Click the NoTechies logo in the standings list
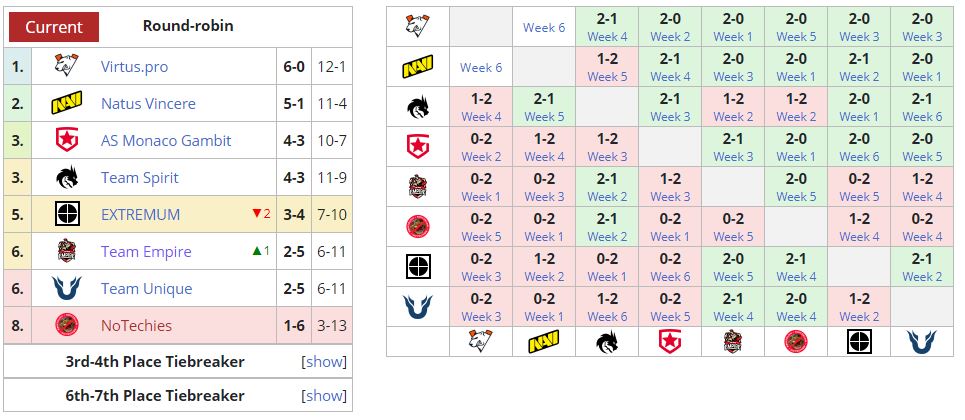Screen dimensions: 965x420 tap(66, 326)
